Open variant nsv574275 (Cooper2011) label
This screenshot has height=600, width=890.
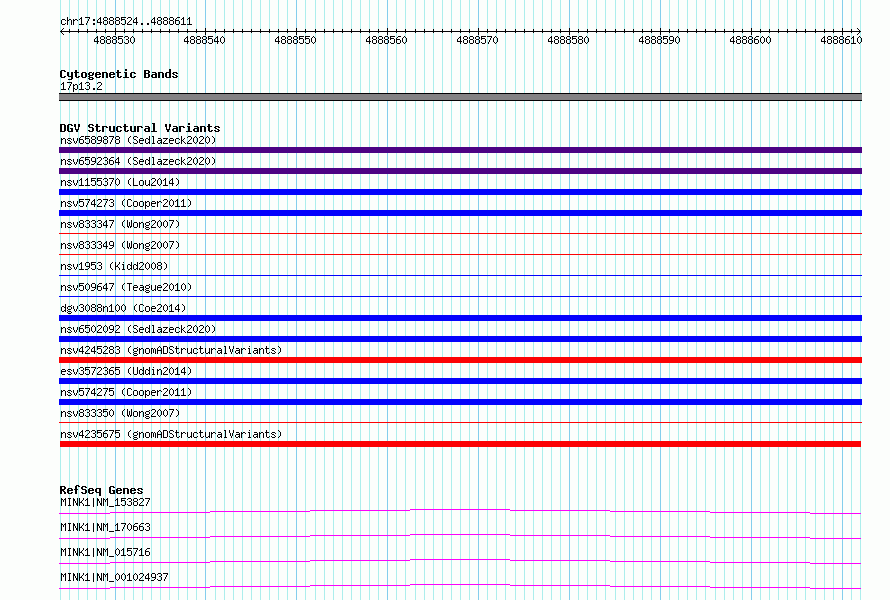[x=126, y=392]
